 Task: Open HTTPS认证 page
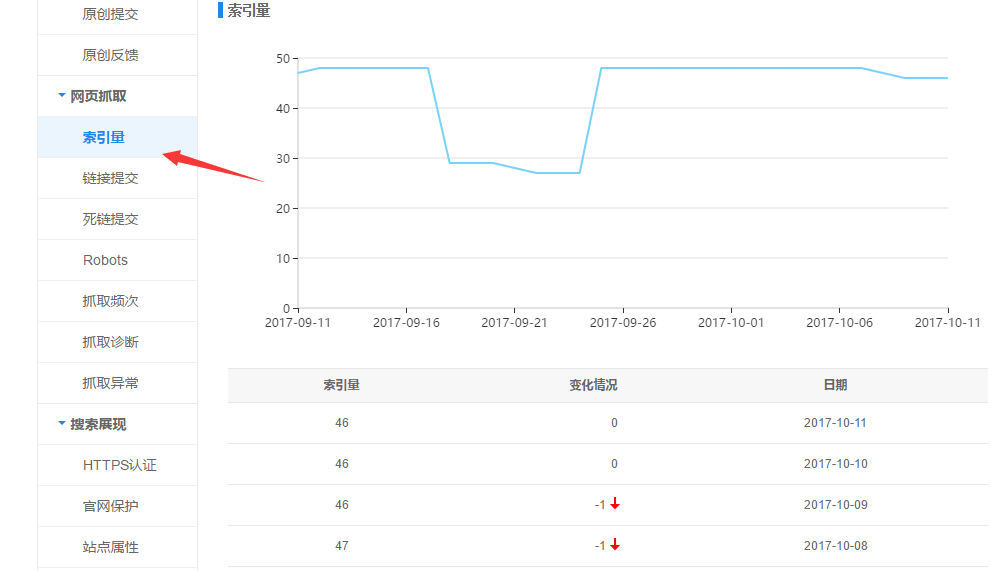119,465
